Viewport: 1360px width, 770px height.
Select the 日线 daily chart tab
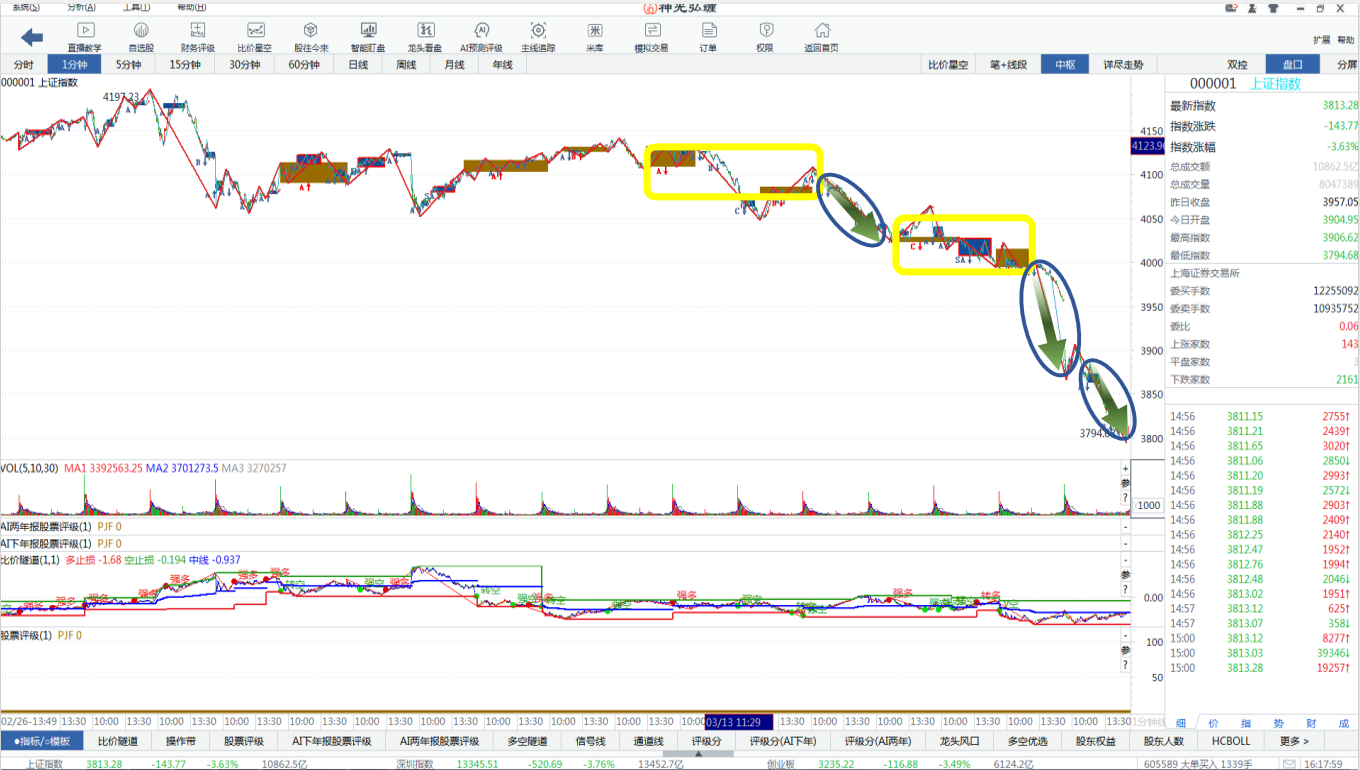tap(358, 65)
